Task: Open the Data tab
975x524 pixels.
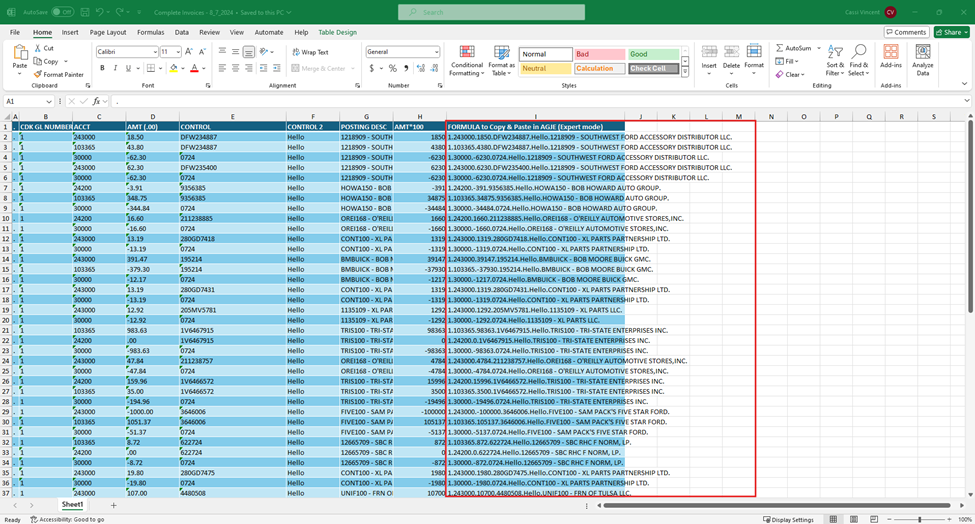Action: pos(182,32)
